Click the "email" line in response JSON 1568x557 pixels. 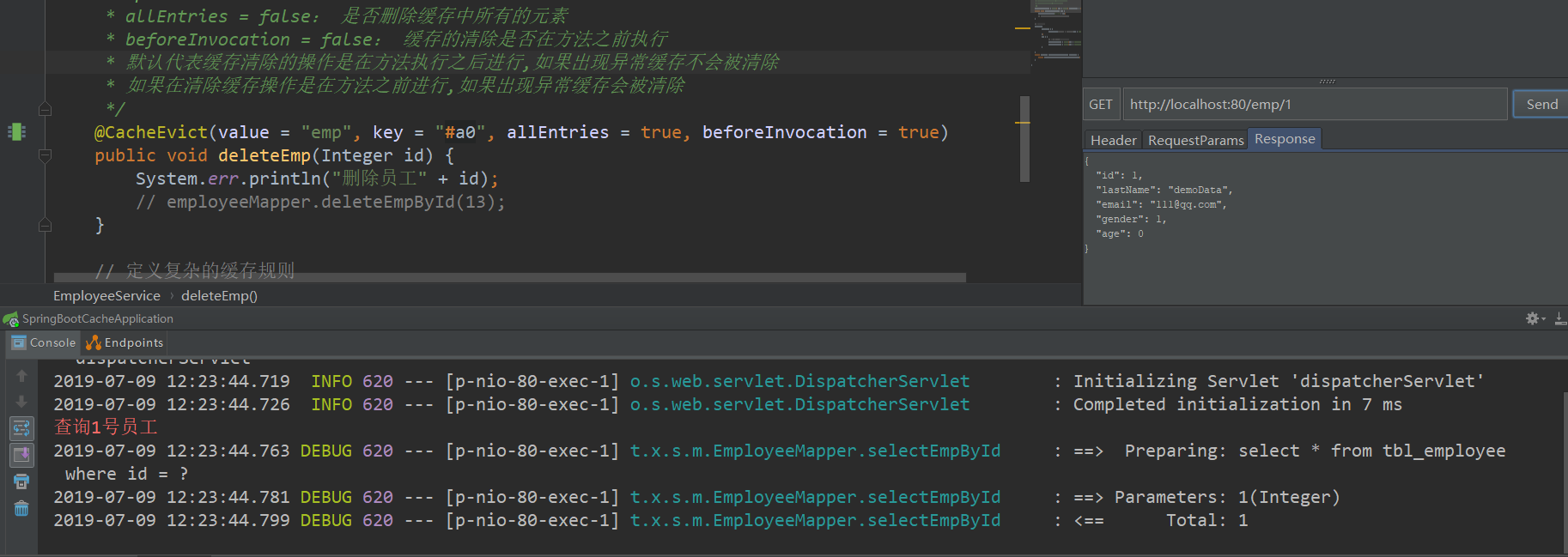[1161, 204]
